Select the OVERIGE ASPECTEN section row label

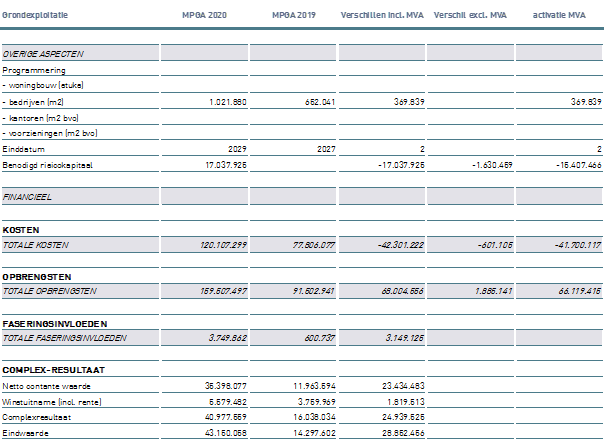point(44,53)
